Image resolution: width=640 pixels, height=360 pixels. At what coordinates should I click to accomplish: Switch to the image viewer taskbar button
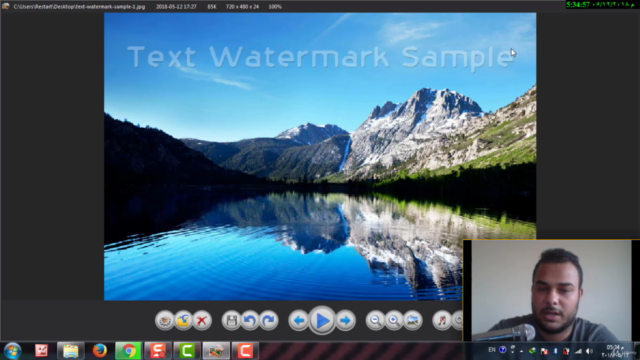[x=216, y=351]
